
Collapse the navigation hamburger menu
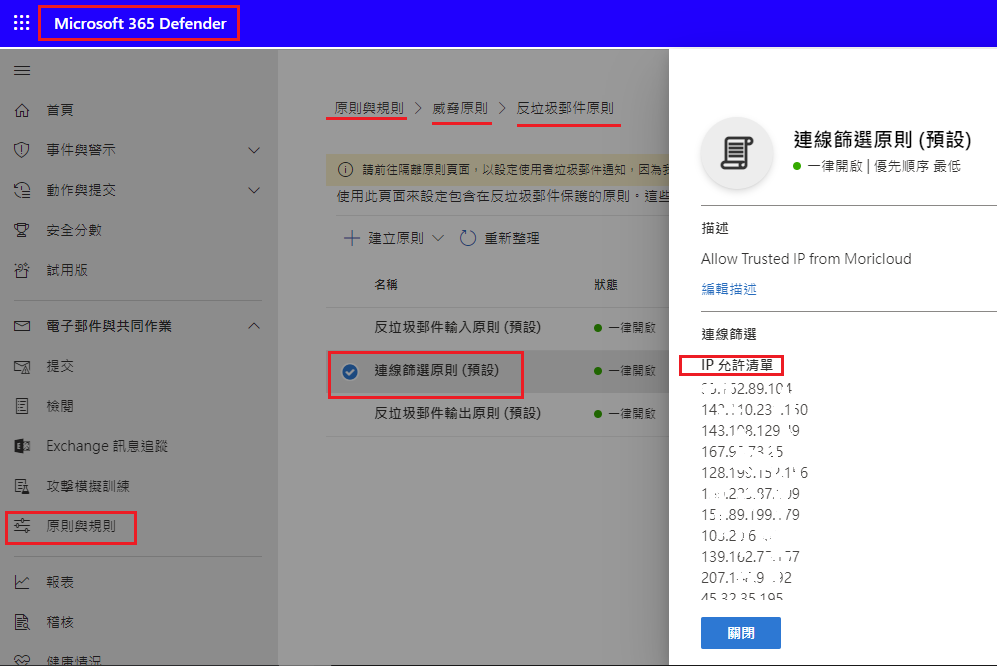tap(22, 70)
